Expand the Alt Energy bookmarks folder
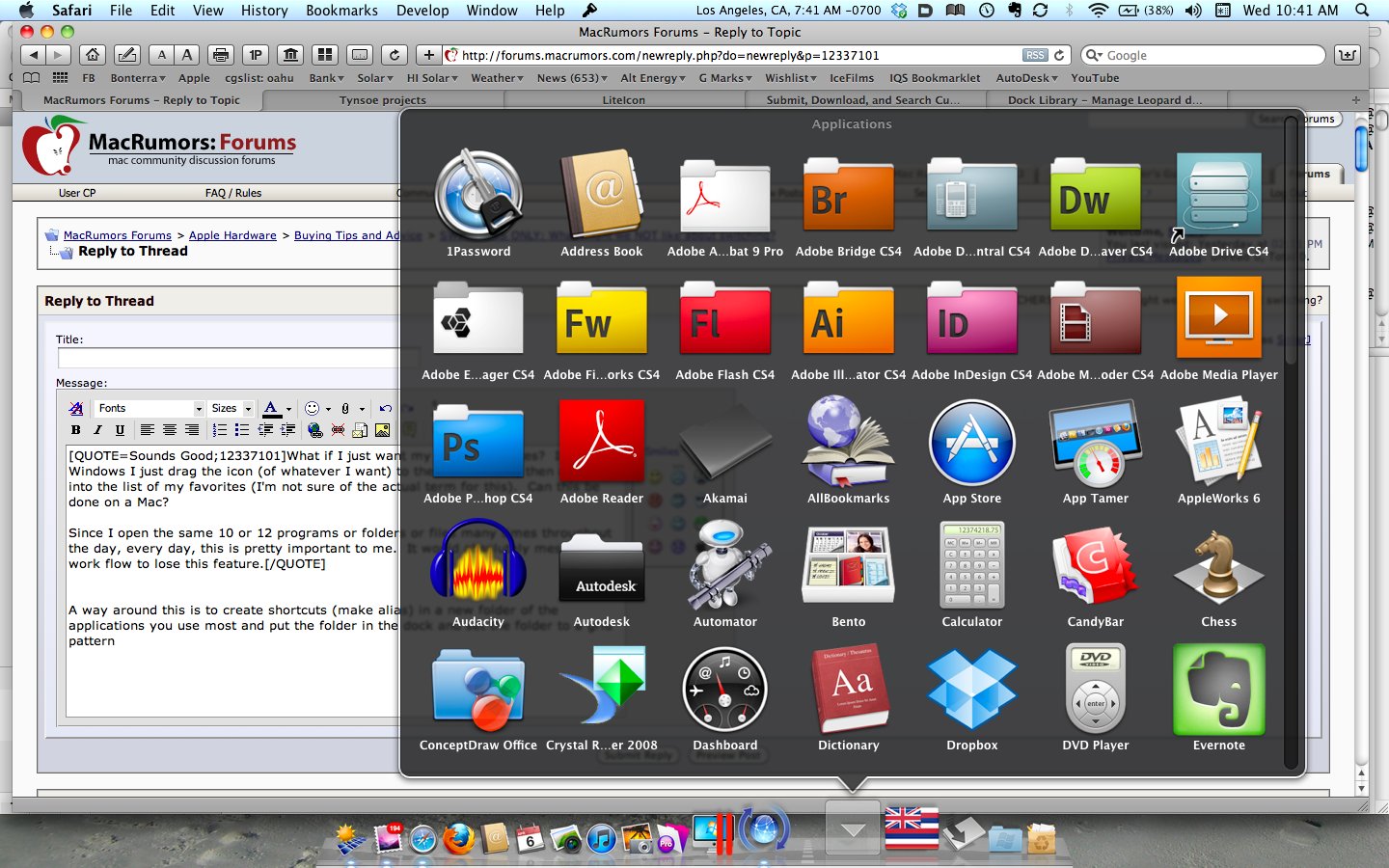 pos(653,78)
